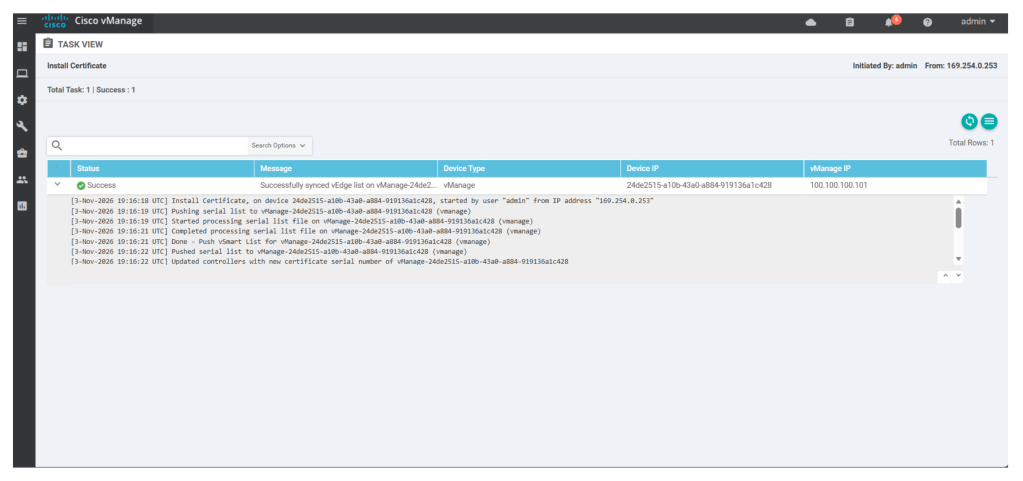Open the Maintenance briefcase in sidebar
Viewport: 1023px width, 481px height.
click(22, 153)
